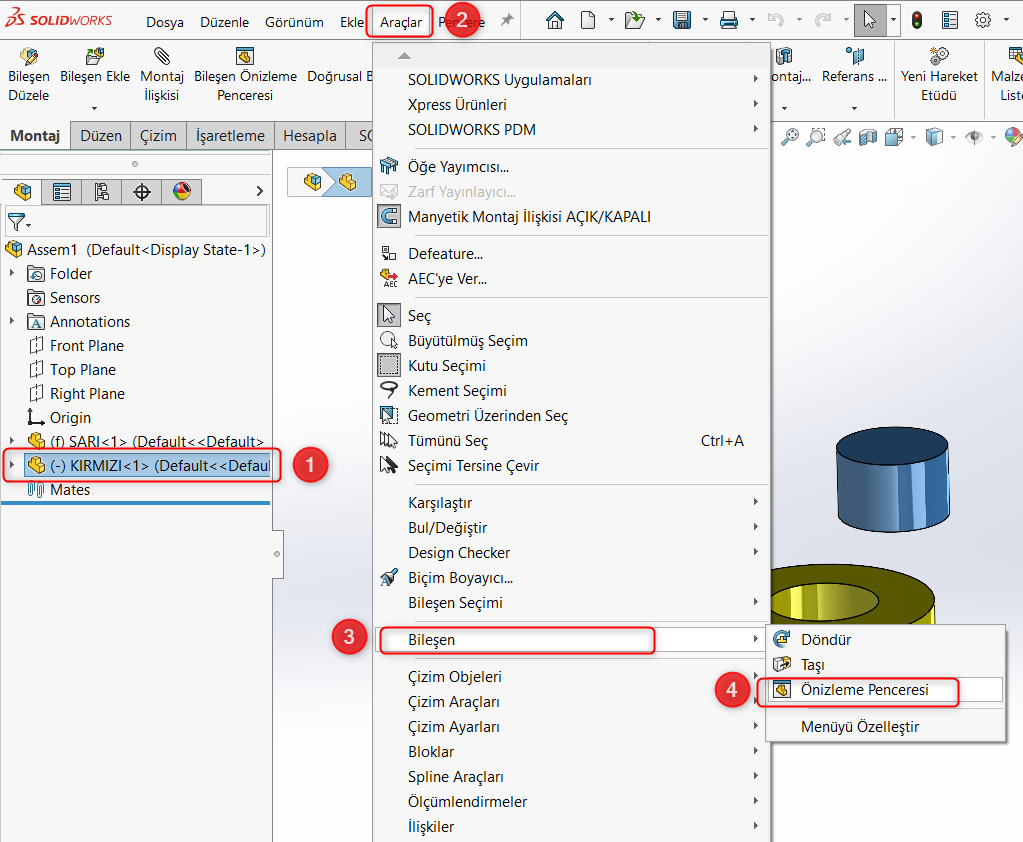Click the Rebuild traffic light icon

917,21
